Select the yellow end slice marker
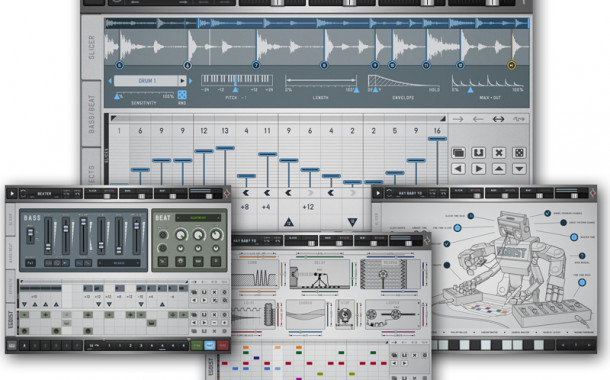The height and width of the screenshot is (380, 610). [x=512, y=65]
